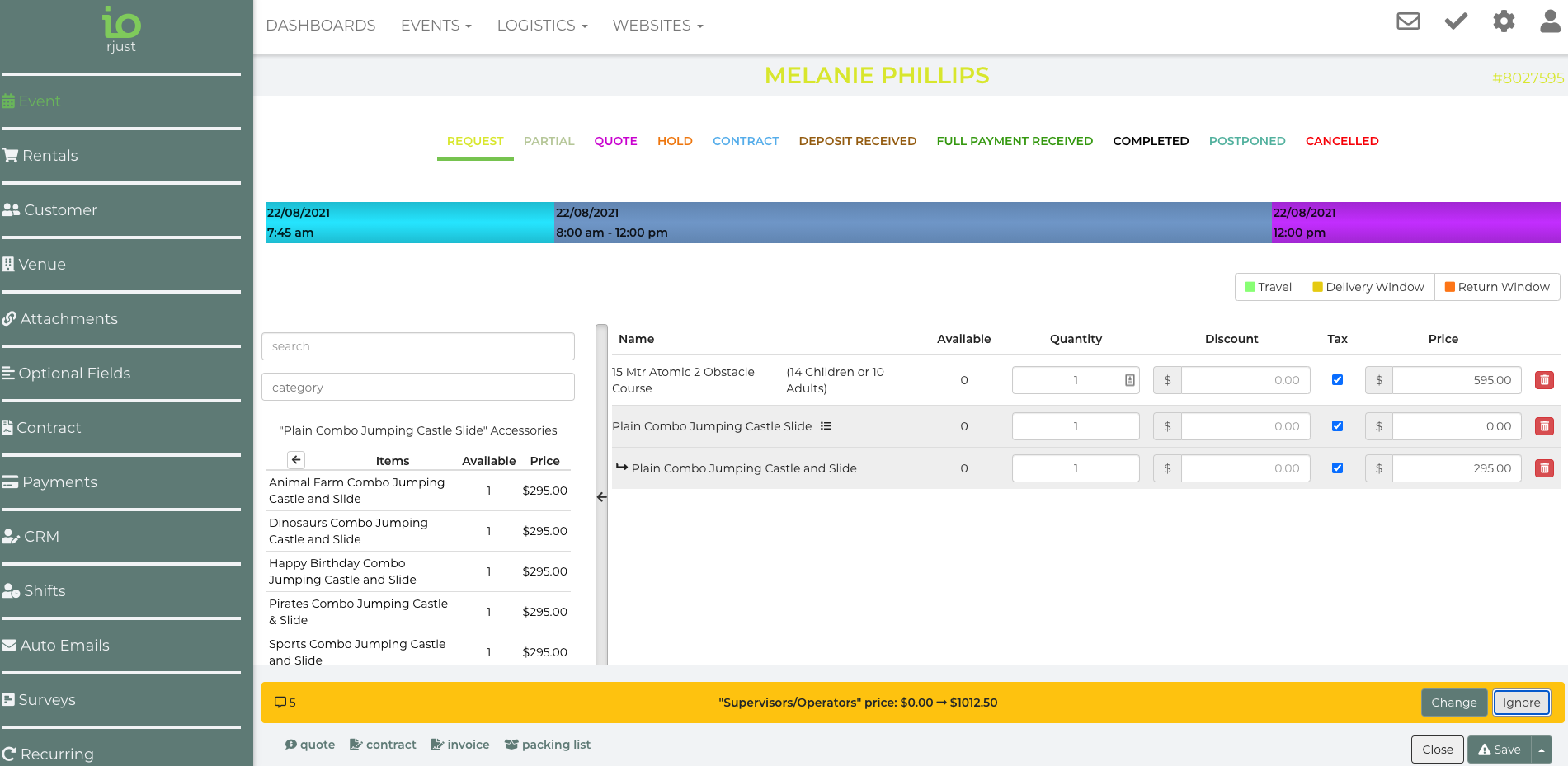Uncheck tax for Plain Combo Jumping Castle Slide
The width and height of the screenshot is (1568, 766).
1337,426
